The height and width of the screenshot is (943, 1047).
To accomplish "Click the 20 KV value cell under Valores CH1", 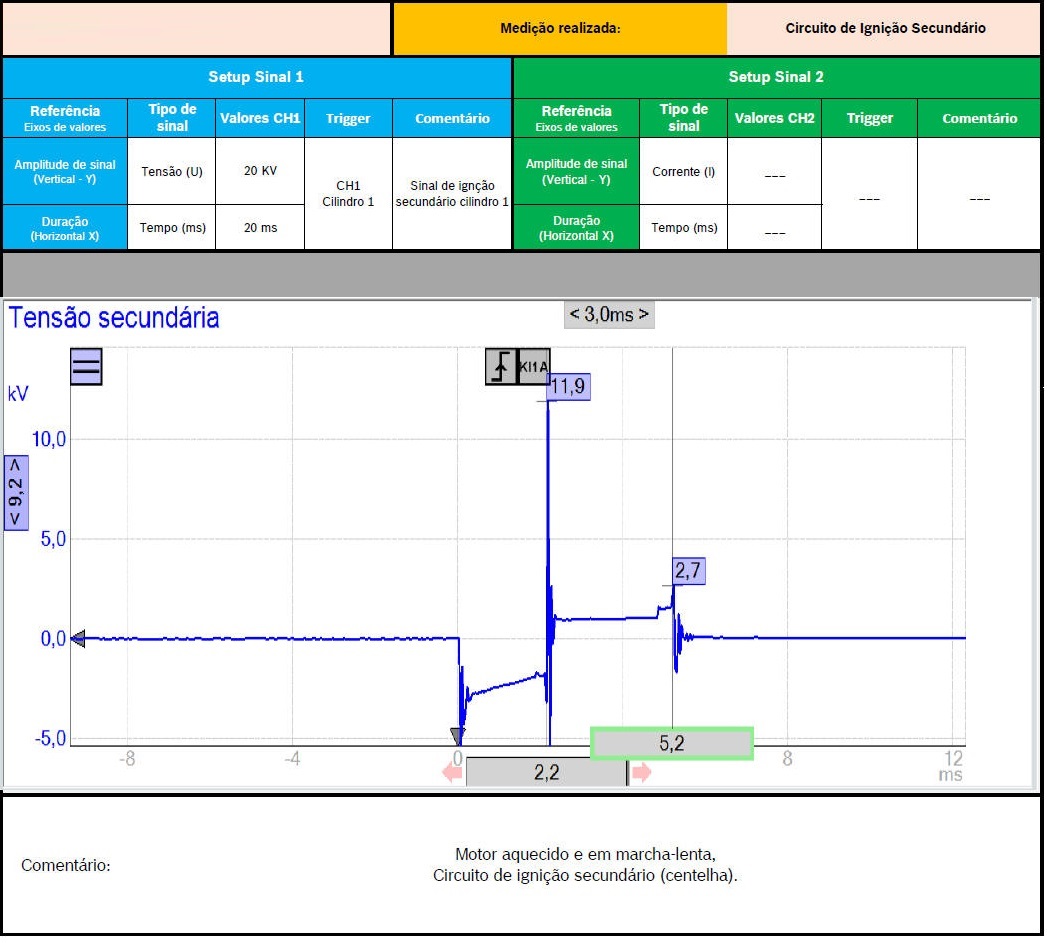I will pos(259,171).
